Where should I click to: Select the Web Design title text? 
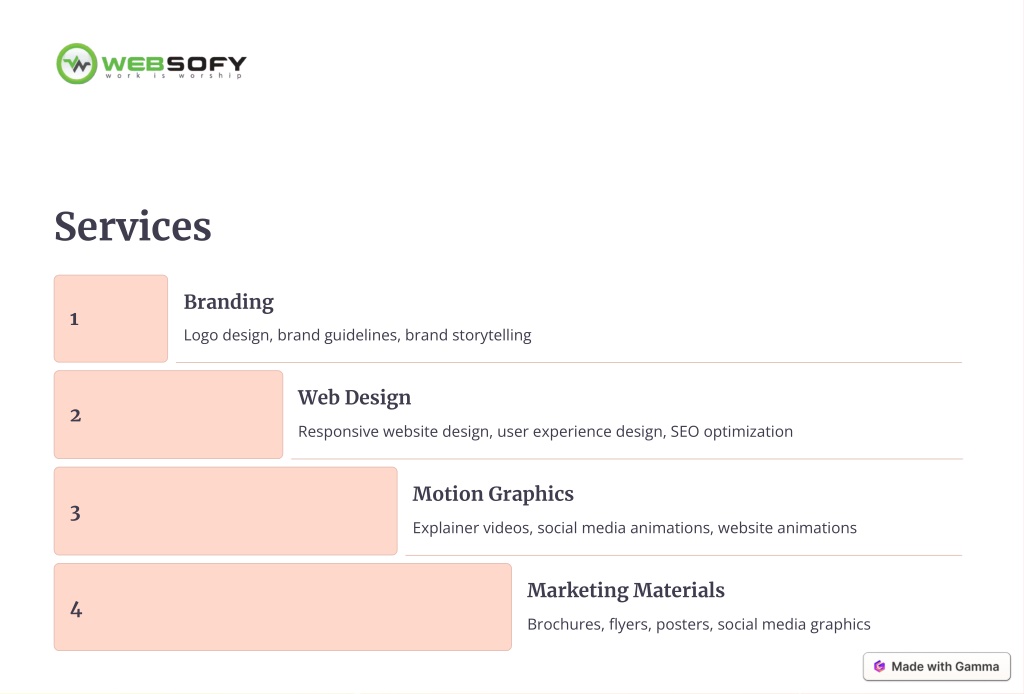[x=355, y=398]
